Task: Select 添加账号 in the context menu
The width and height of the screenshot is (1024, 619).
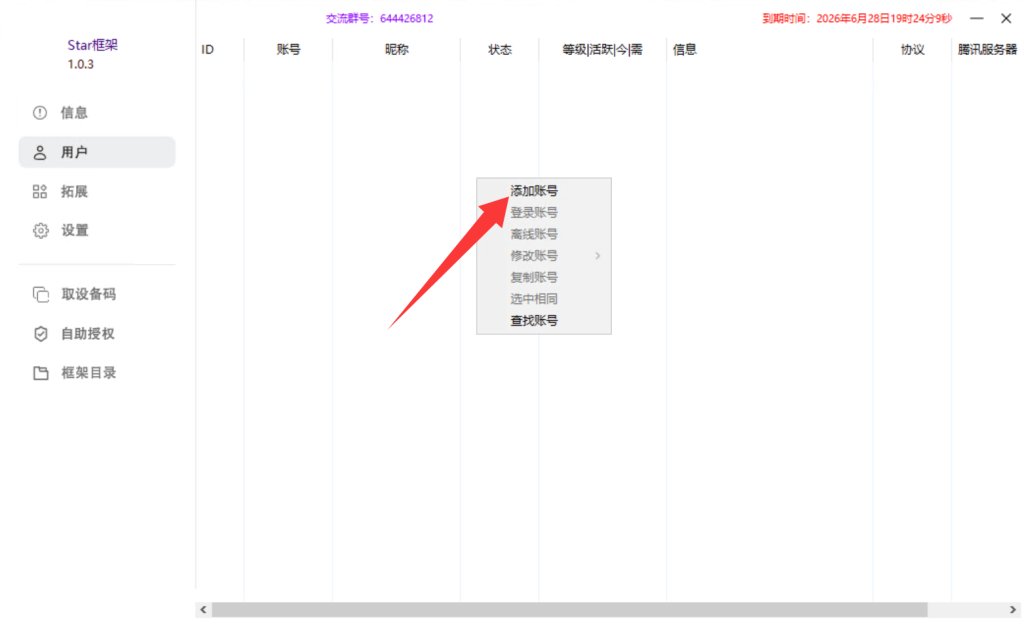Action: [534, 190]
